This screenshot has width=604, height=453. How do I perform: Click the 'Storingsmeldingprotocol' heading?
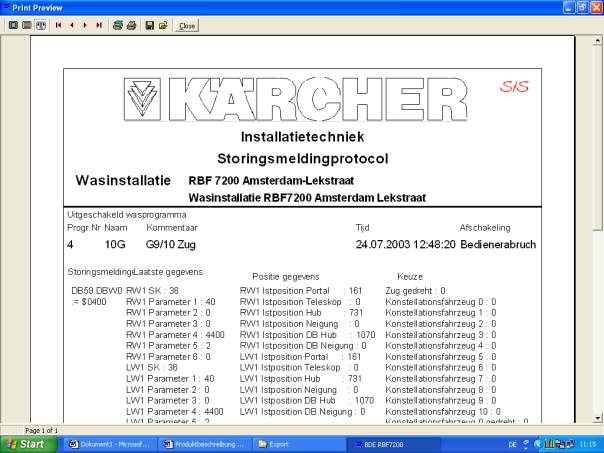302,159
